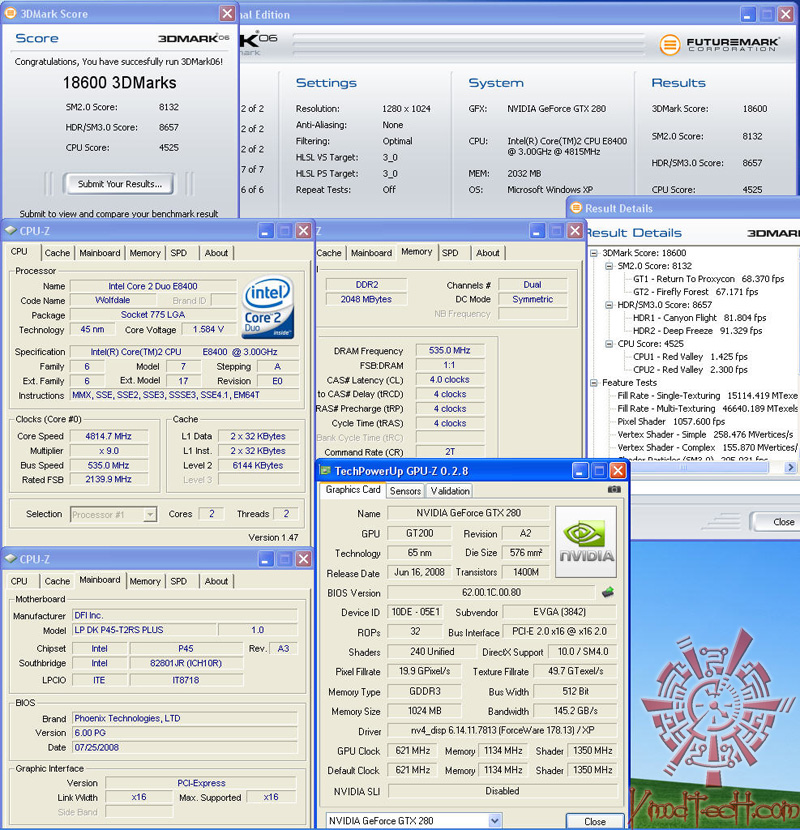The width and height of the screenshot is (800, 830).
Task: Select CPU1 - Red Valley result row
Action: [x=690, y=357]
